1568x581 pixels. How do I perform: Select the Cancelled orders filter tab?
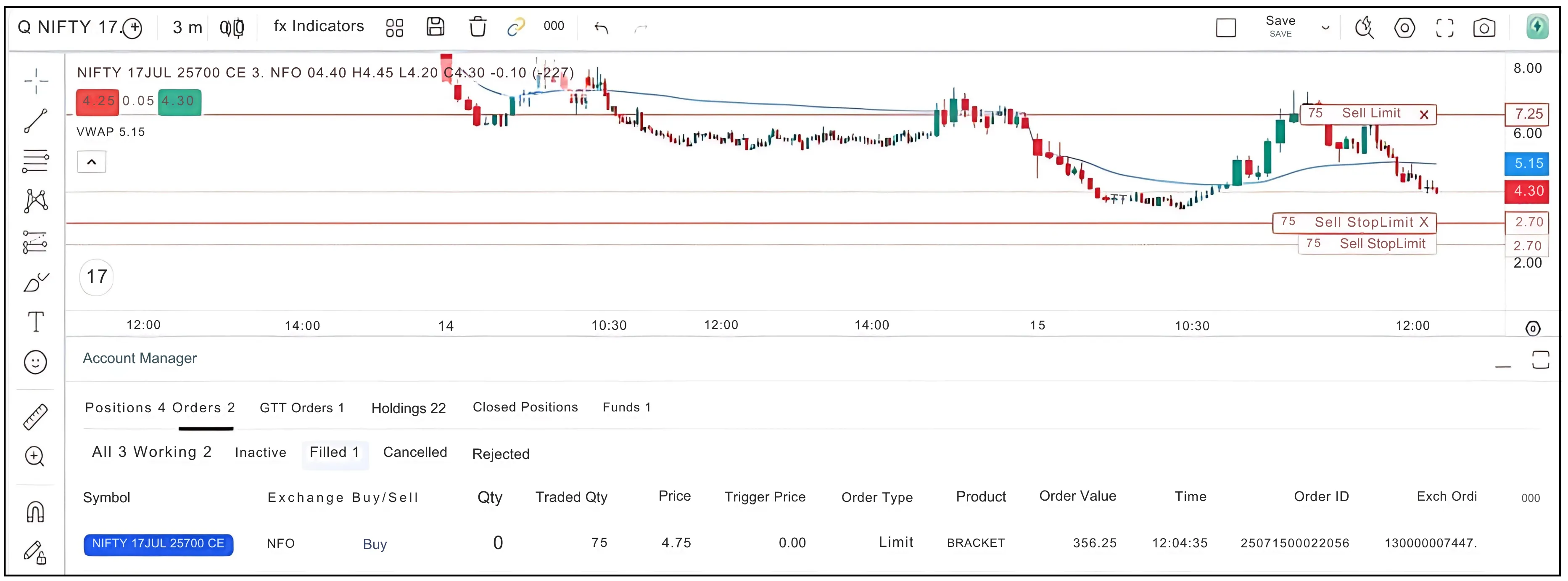(x=414, y=452)
